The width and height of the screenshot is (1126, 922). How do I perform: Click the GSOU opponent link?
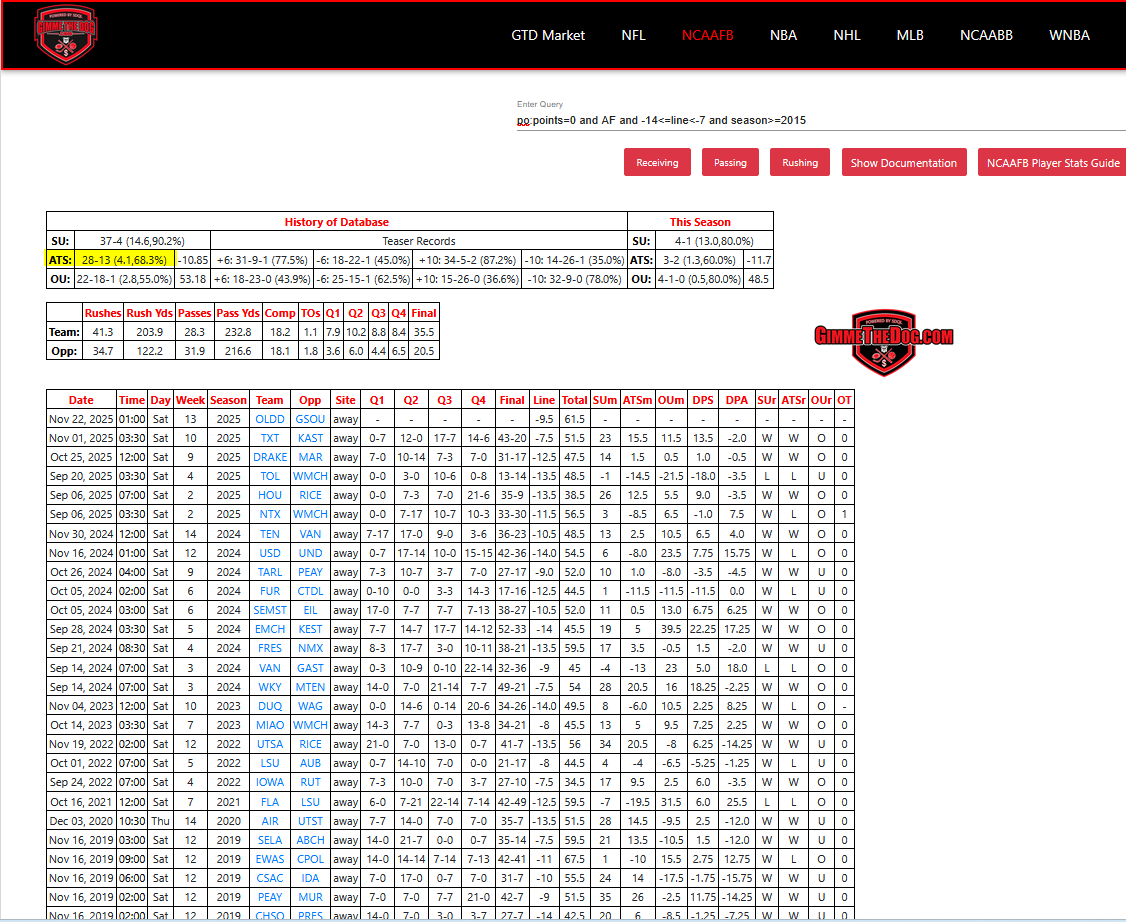[310, 418]
